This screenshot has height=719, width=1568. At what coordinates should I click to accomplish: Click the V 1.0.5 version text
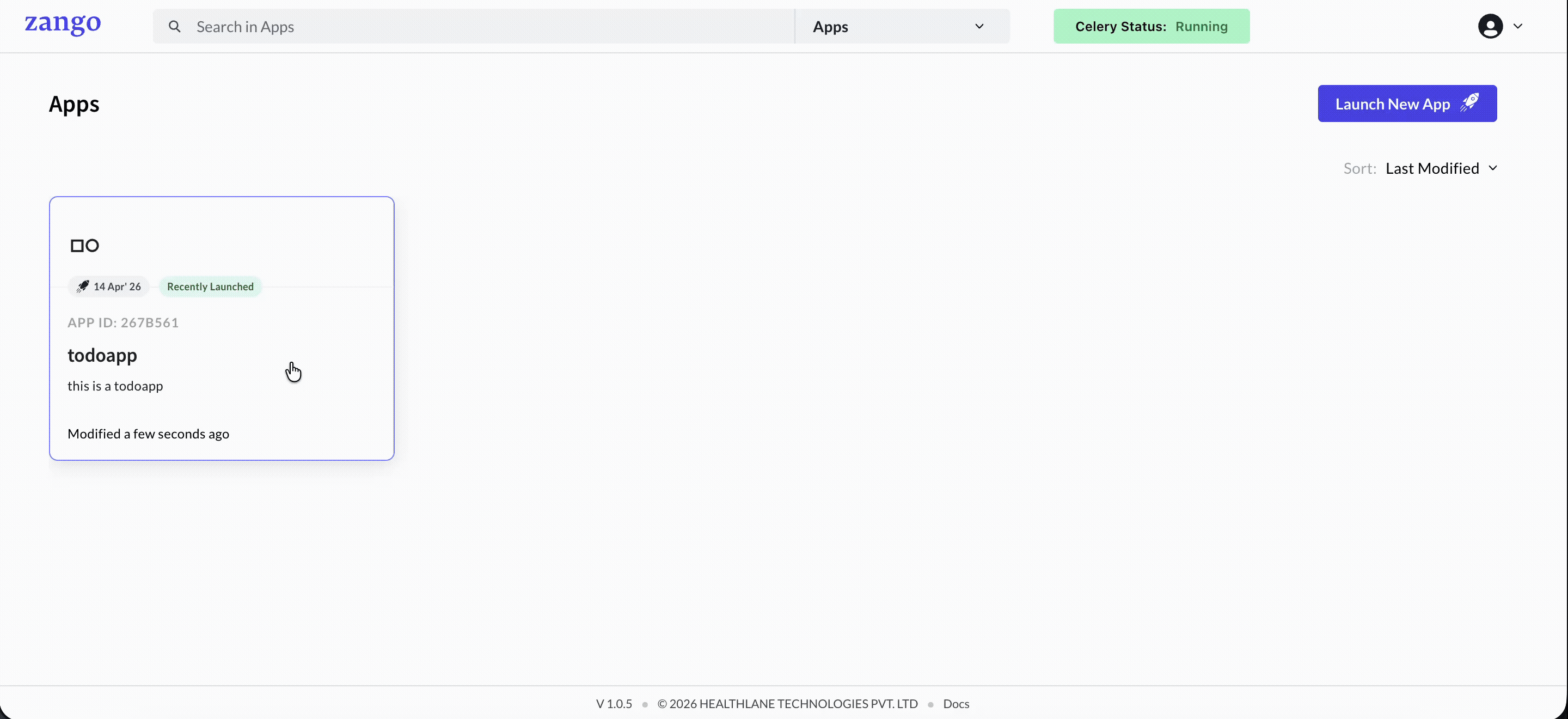point(614,703)
